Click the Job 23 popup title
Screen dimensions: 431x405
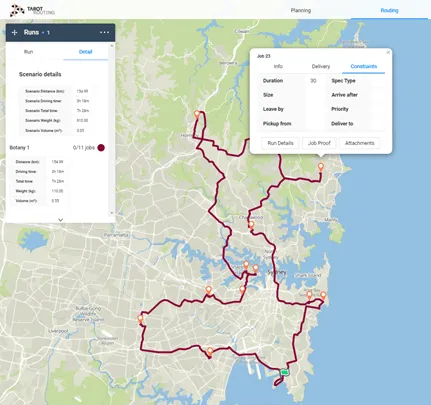coord(263,56)
